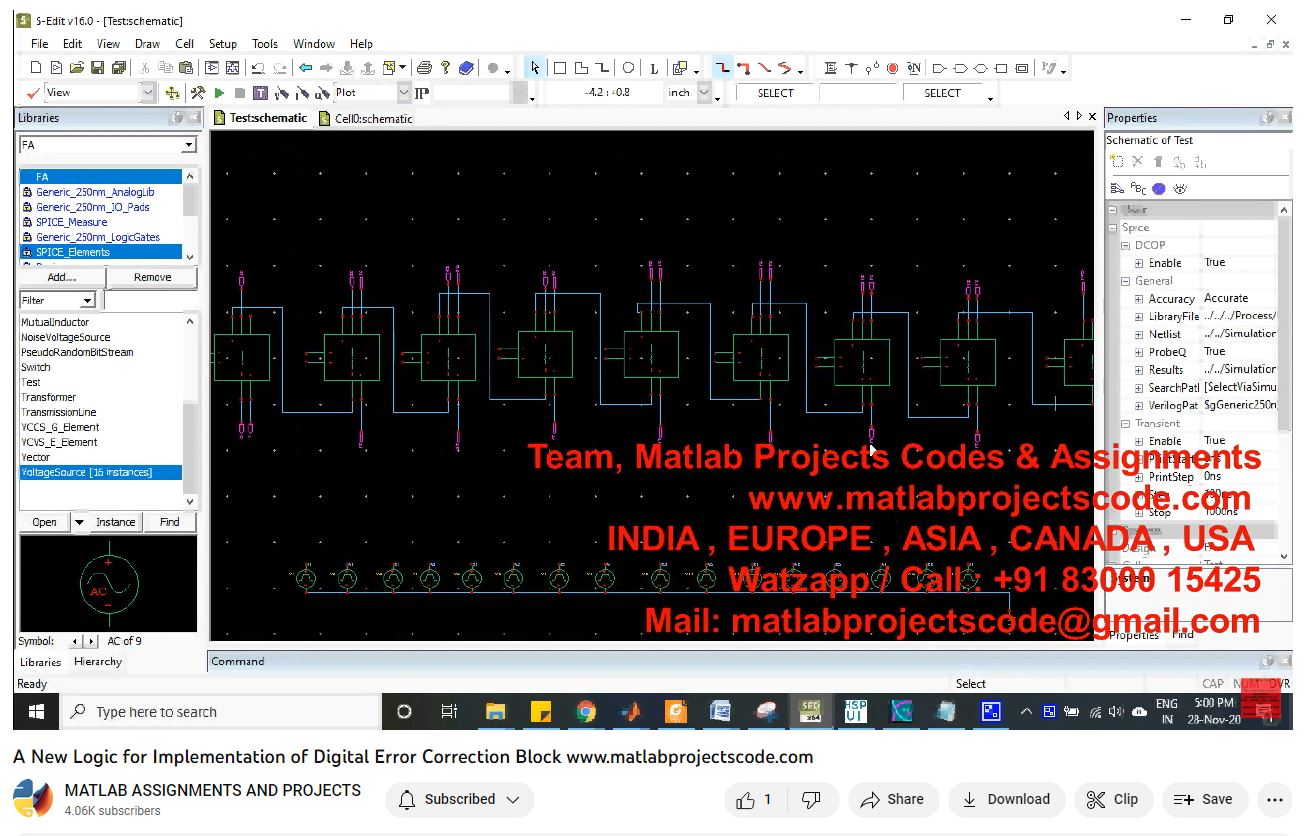Open the Cell menu
Viewport: 1307px width, 836px height.
coord(185,44)
